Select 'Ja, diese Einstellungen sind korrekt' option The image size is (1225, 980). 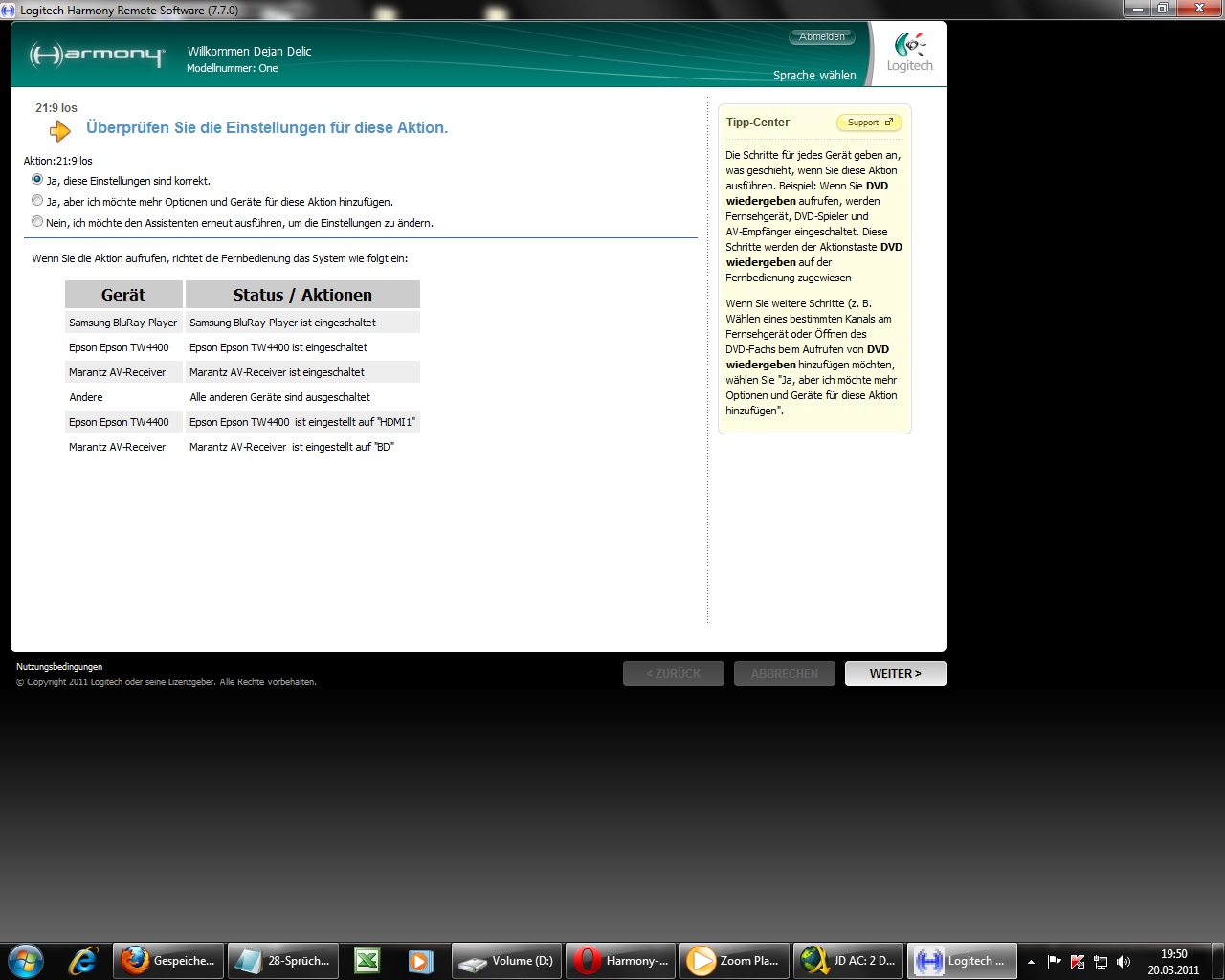pos(37,180)
